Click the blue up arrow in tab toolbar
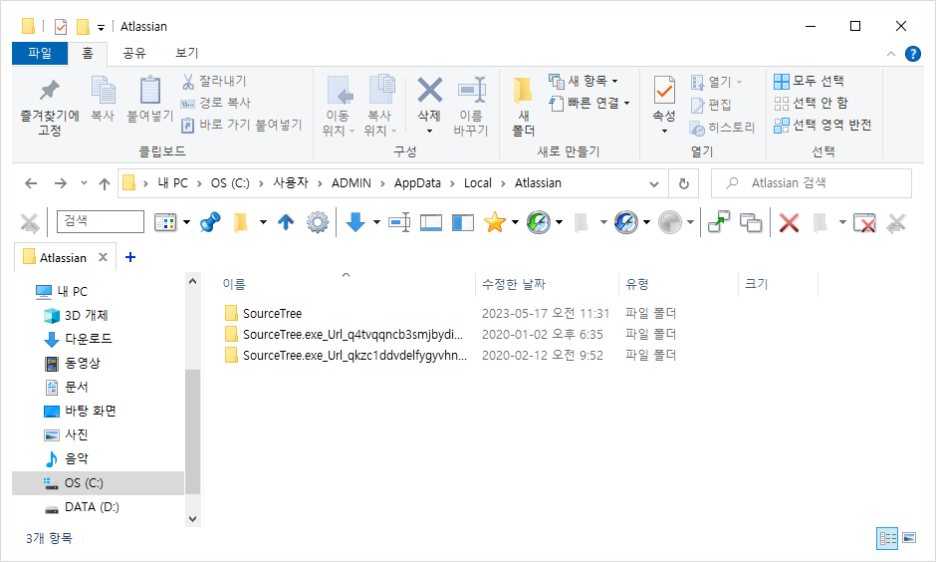Image resolution: width=936 pixels, height=562 pixels. click(x=286, y=223)
